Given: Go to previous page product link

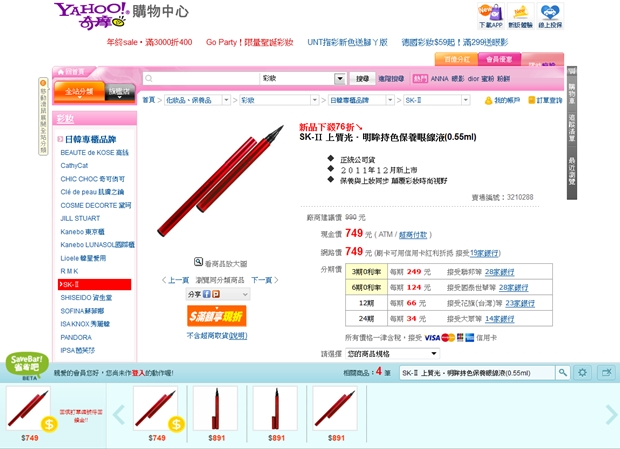Looking at the screenshot, I should pyautogui.click(x=175, y=280).
